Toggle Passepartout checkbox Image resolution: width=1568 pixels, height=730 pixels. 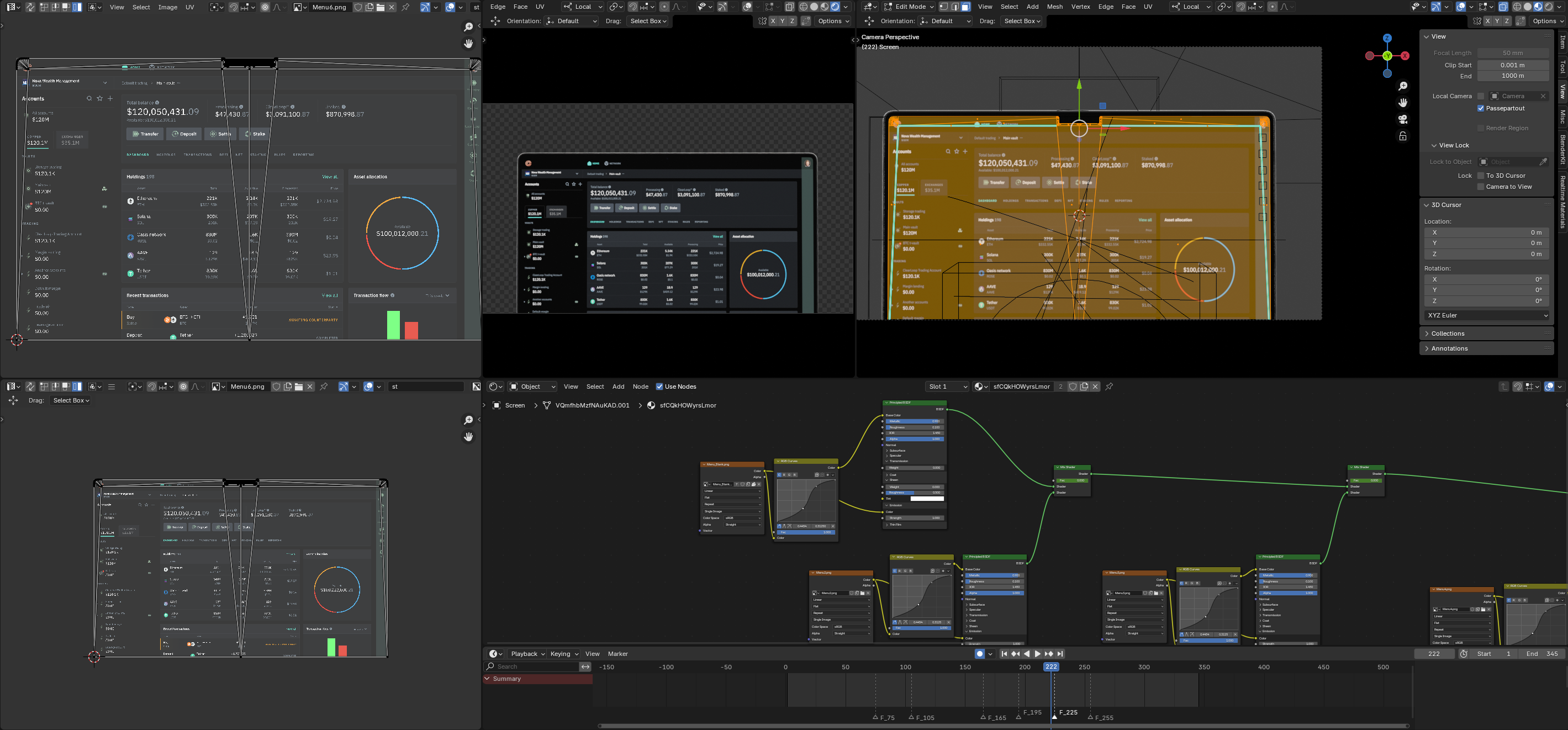click(1481, 108)
